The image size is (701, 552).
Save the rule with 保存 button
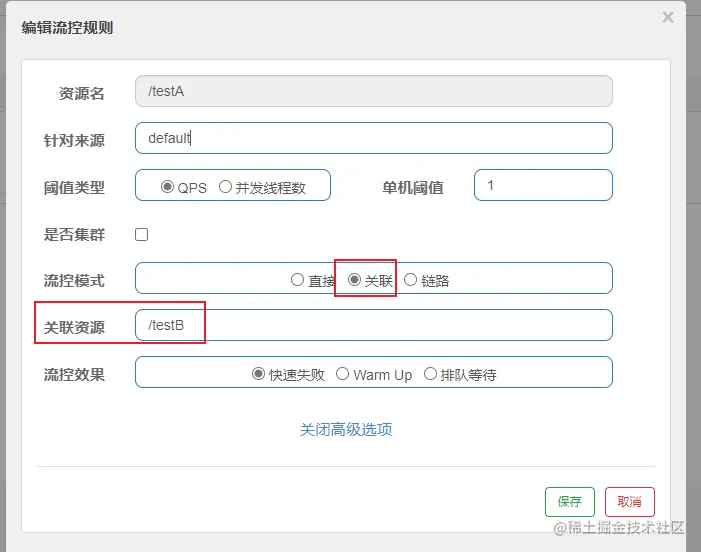point(570,501)
